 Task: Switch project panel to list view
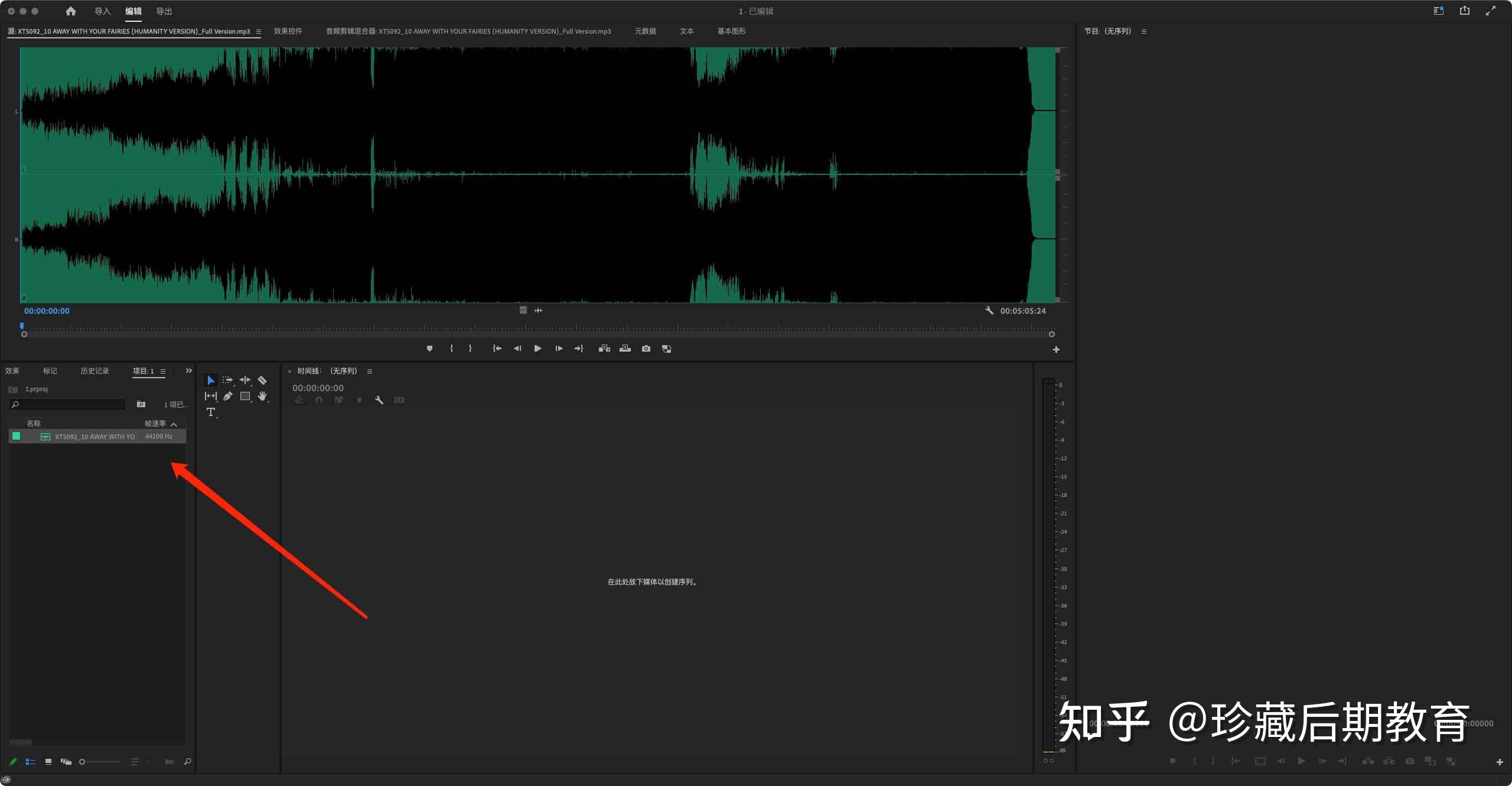pos(31,762)
